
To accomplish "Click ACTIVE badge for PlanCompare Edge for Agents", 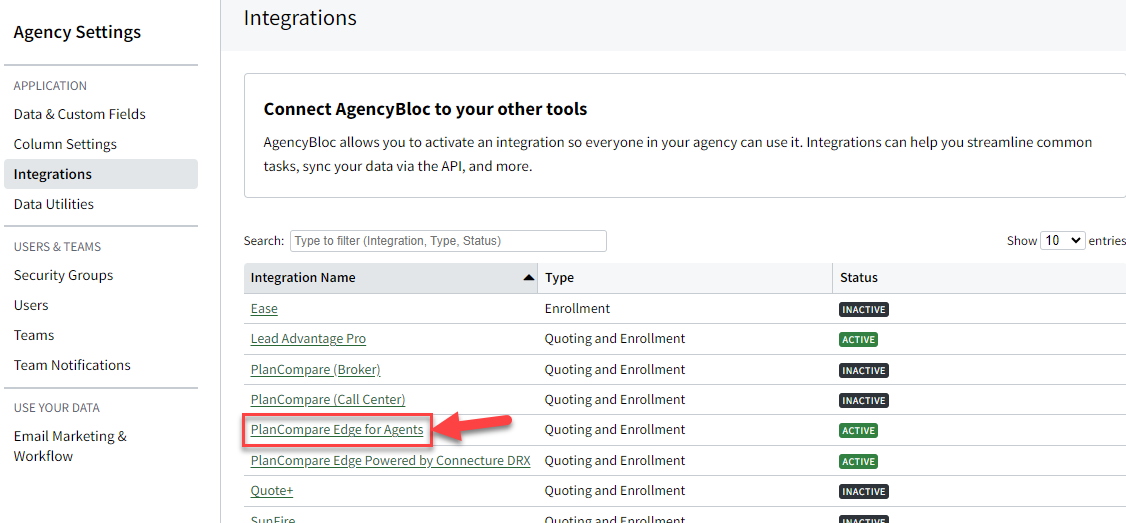I will click(859, 430).
